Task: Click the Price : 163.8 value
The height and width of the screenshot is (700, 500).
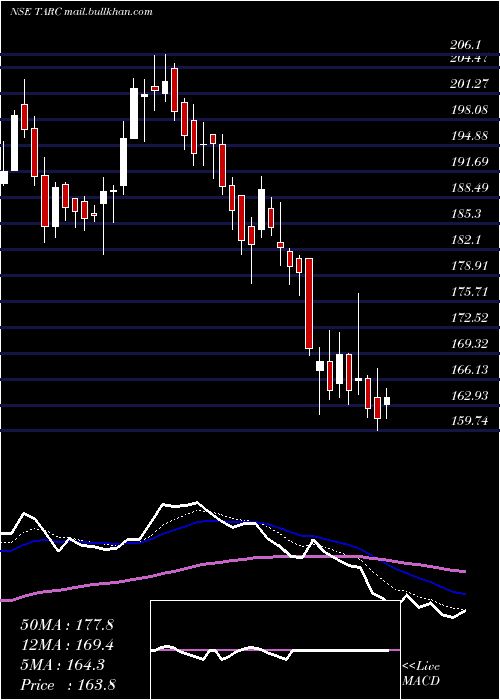Action: point(68,685)
